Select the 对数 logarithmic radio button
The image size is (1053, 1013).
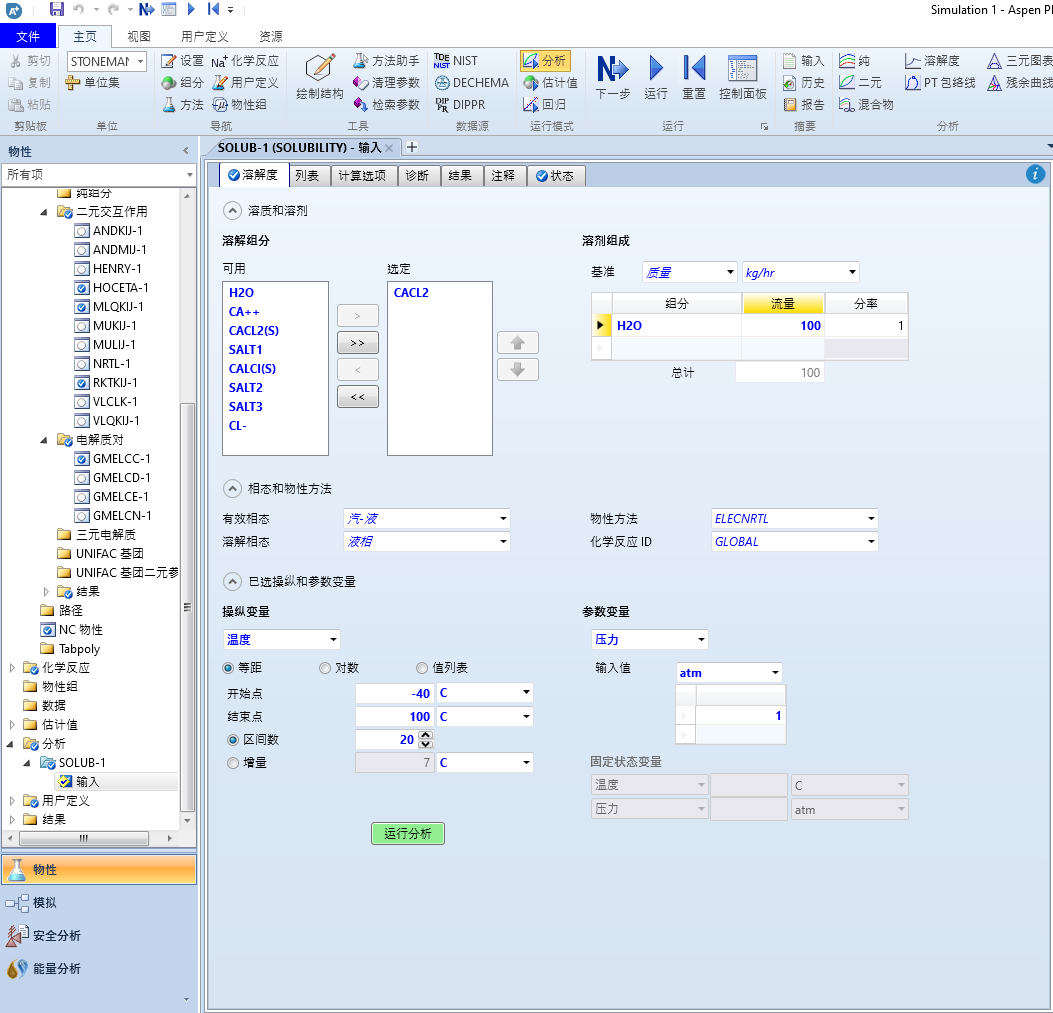coord(325,668)
